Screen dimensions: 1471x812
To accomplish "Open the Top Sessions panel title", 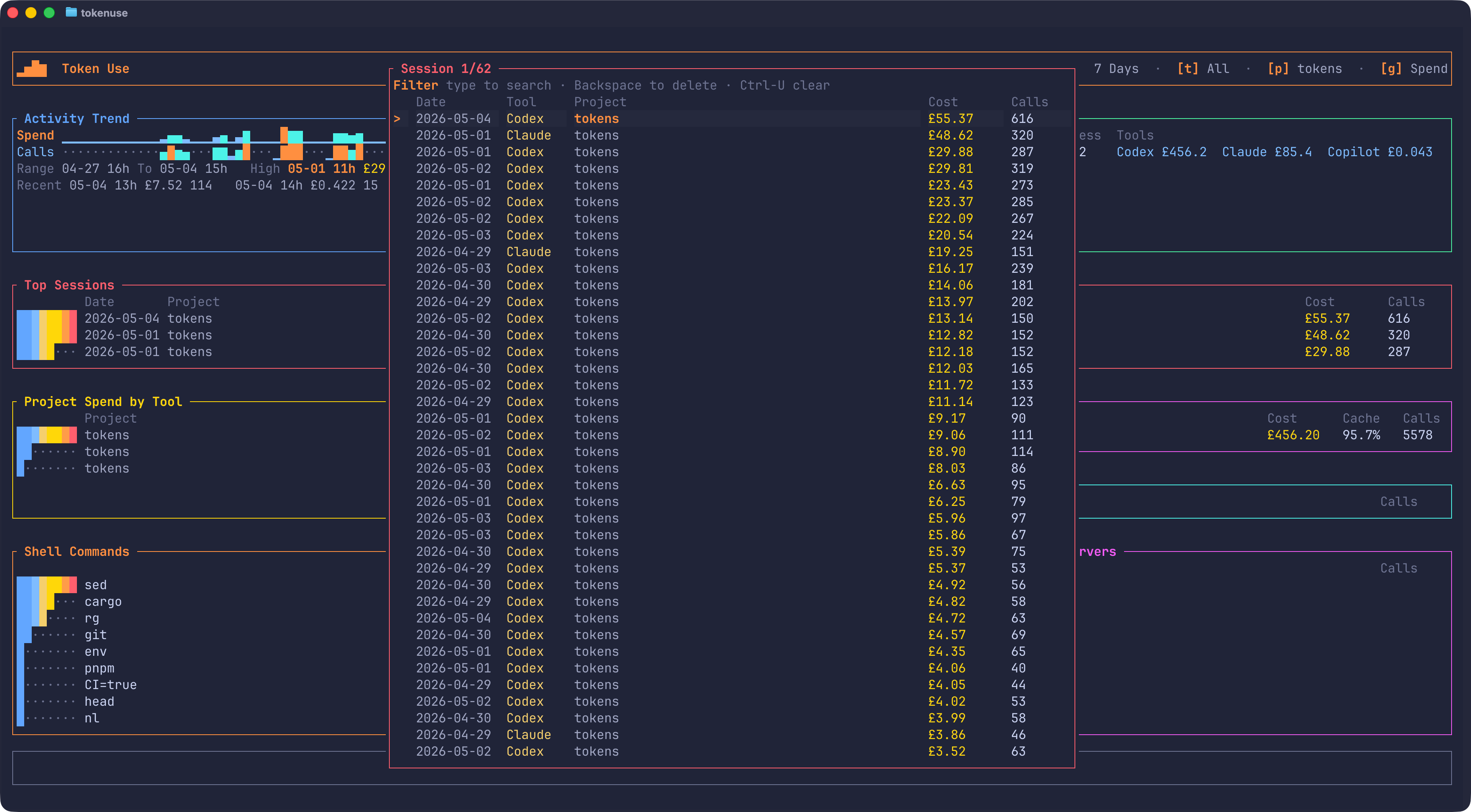I will pyautogui.click(x=69, y=285).
